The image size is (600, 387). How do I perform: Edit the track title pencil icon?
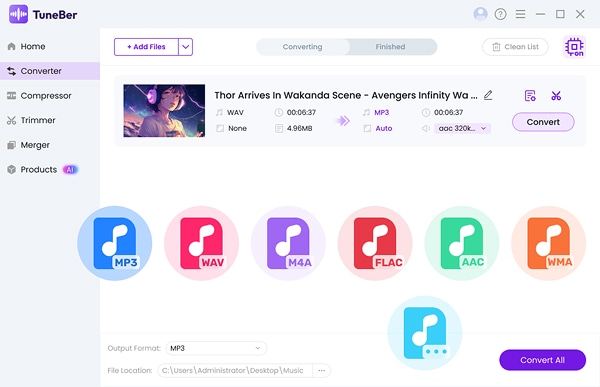(488, 95)
